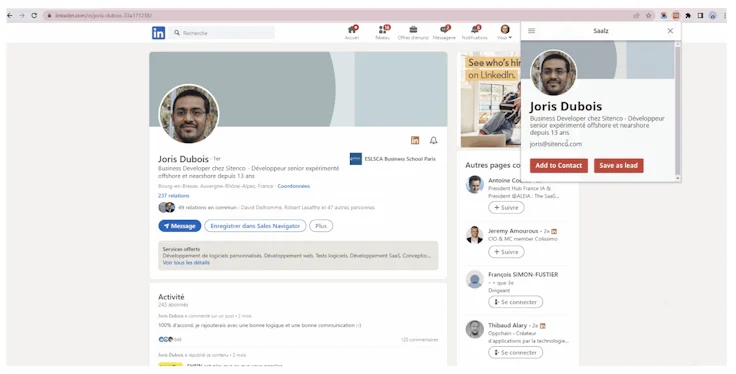Click joris@sitenco.com email in Saalz panel
The height and width of the screenshot is (374, 736).
click(556, 144)
